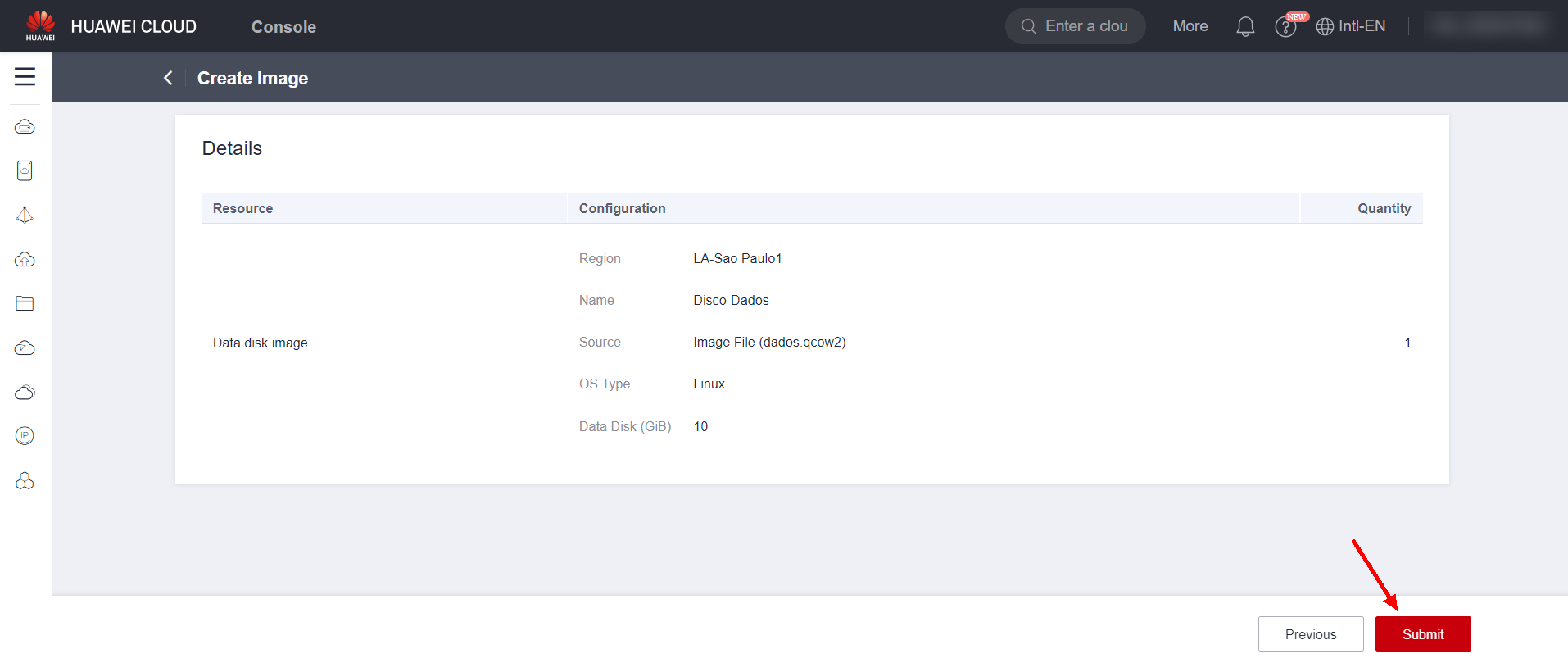Image resolution: width=1568 pixels, height=672 pixels.
Task: Open the Intl-EN language selector
Action: coord(1351,26)
